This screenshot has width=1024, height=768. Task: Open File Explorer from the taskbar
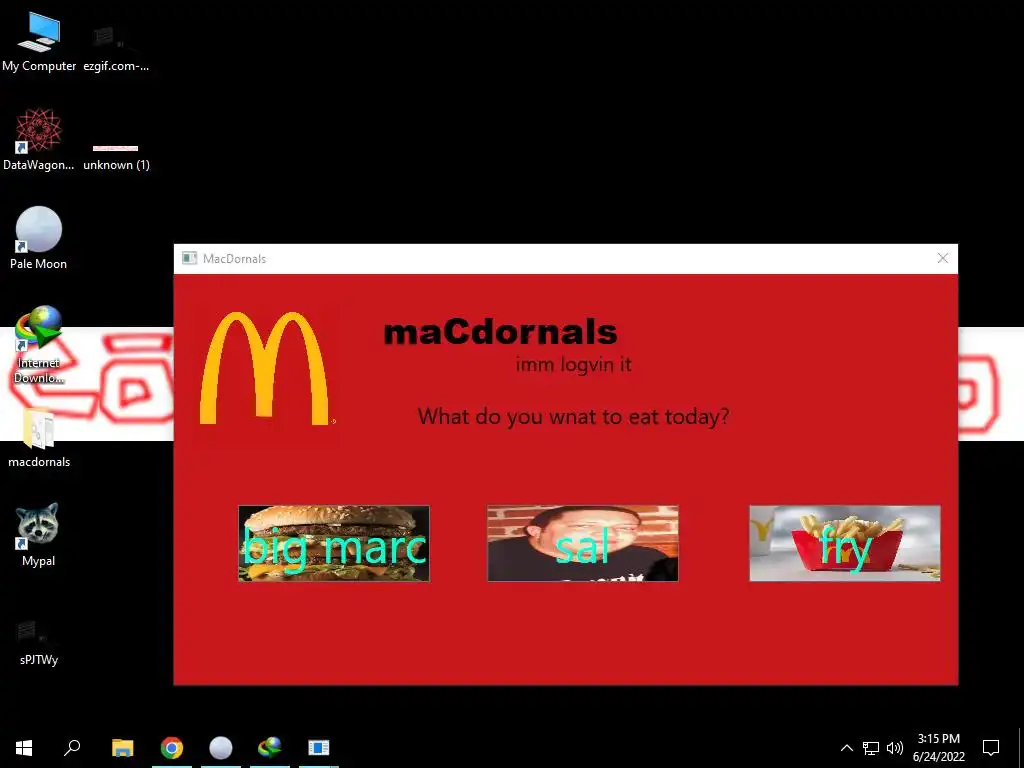tap(122, 748)
